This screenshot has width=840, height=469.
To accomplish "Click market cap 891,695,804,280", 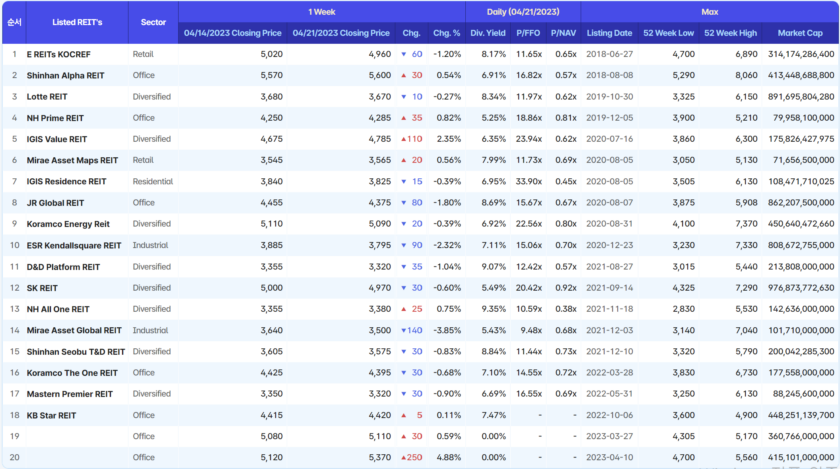I will (801, 96).
